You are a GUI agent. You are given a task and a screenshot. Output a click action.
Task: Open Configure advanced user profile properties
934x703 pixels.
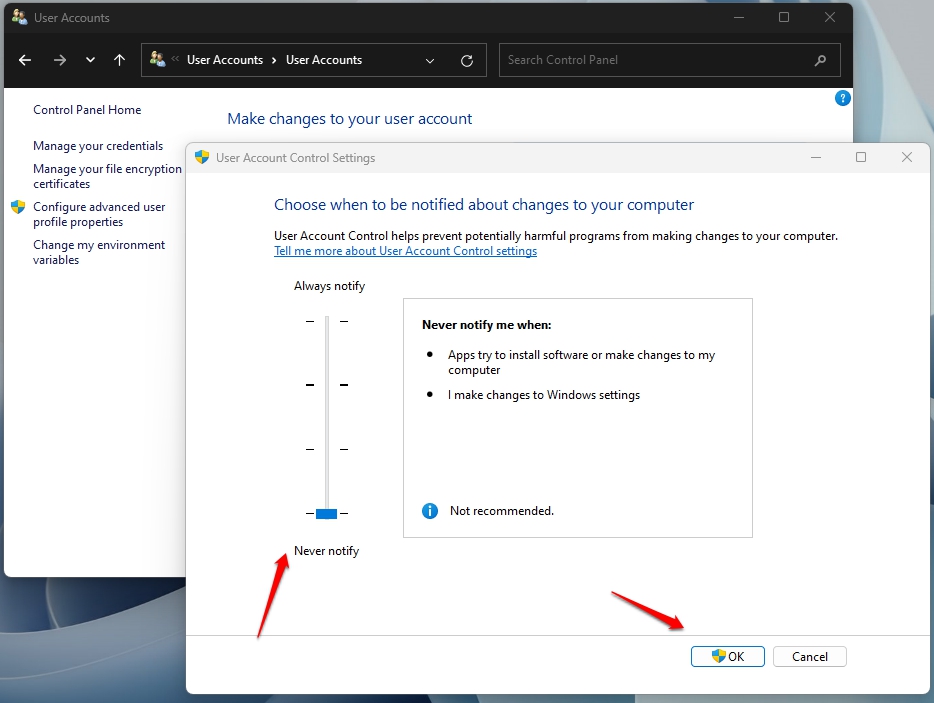pos(99,214)
